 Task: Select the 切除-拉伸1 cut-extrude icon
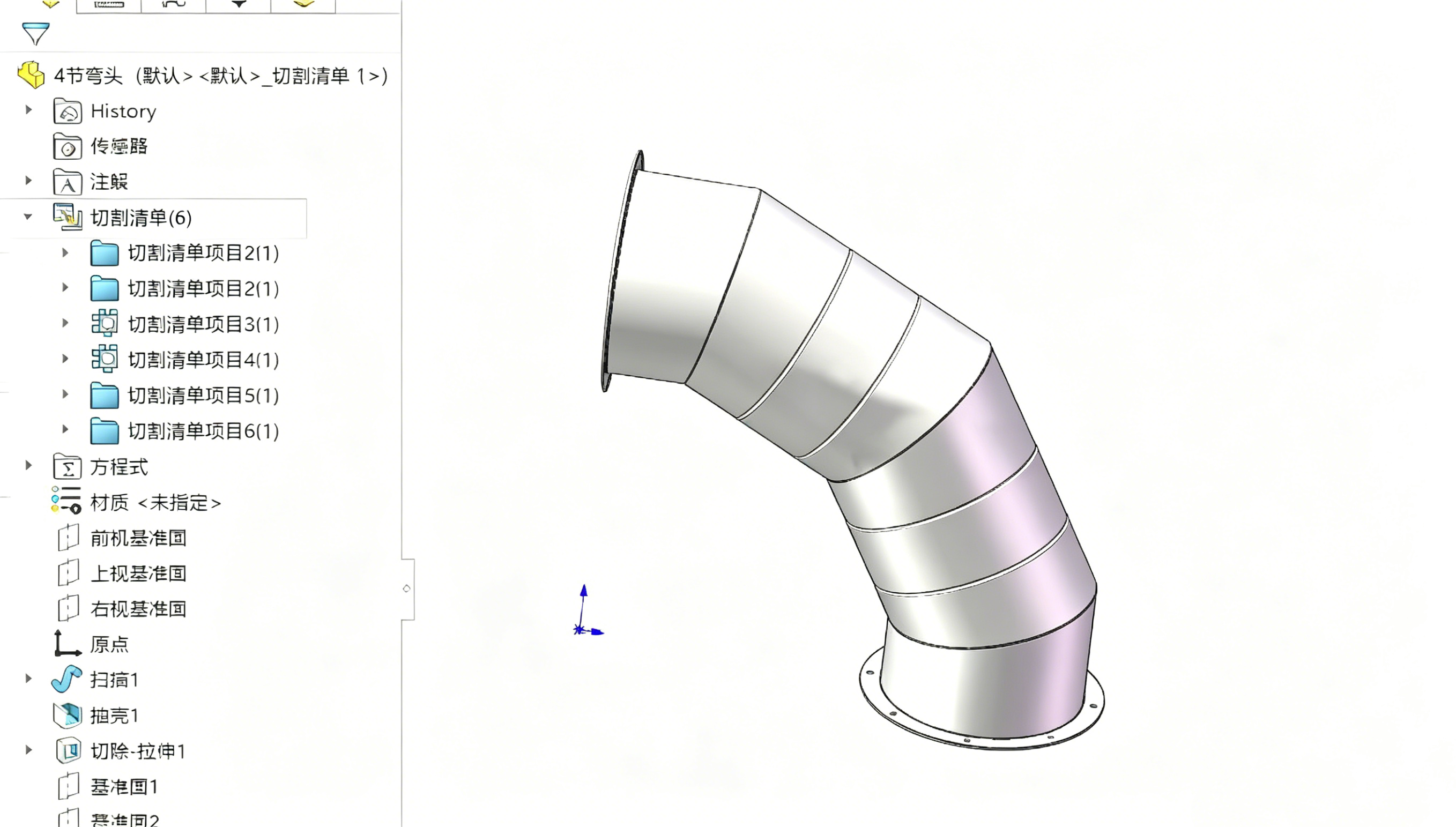(x=69, y=751)
